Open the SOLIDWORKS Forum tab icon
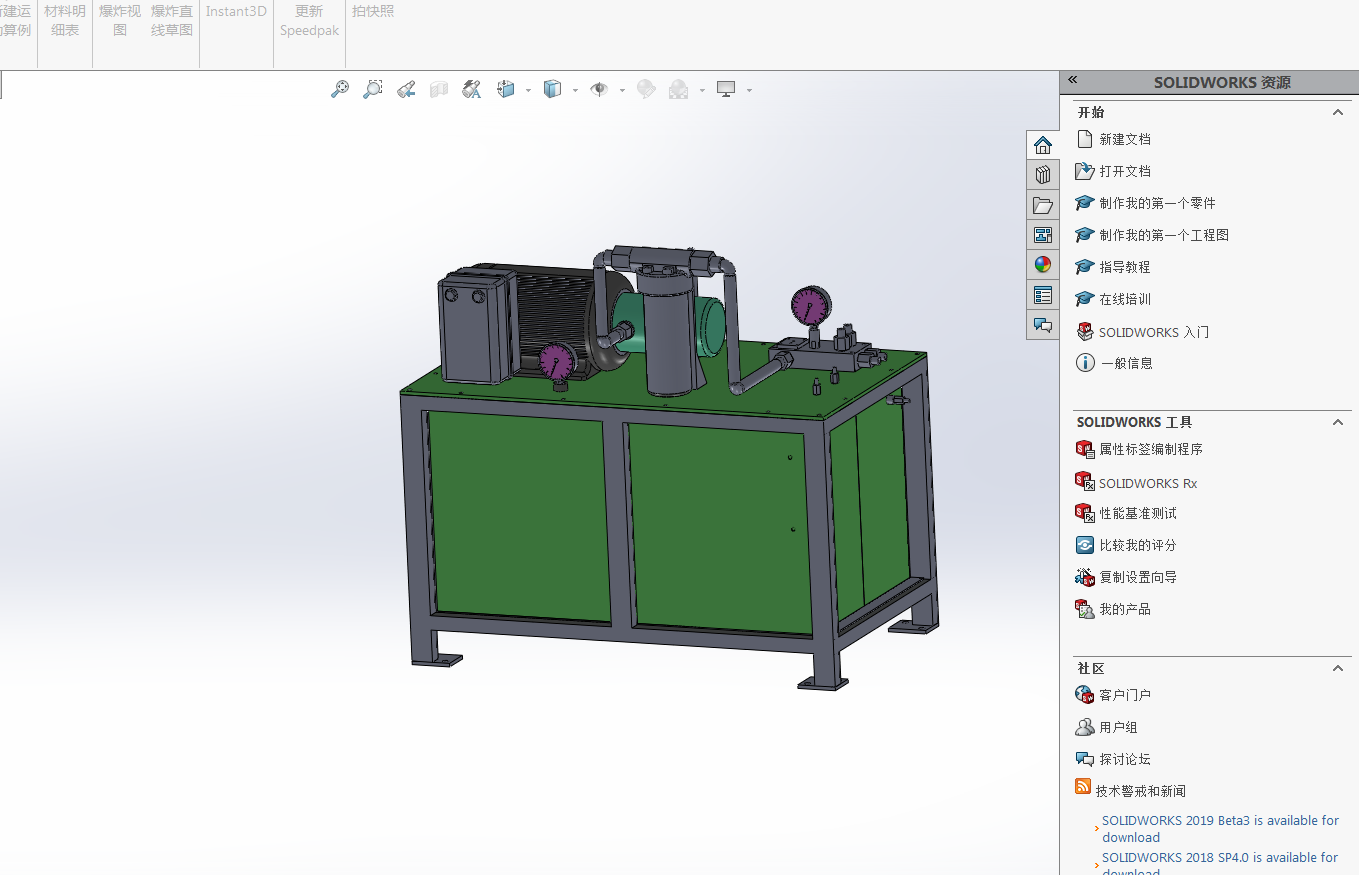The image size is (1359, 875). pos(1043,325)
